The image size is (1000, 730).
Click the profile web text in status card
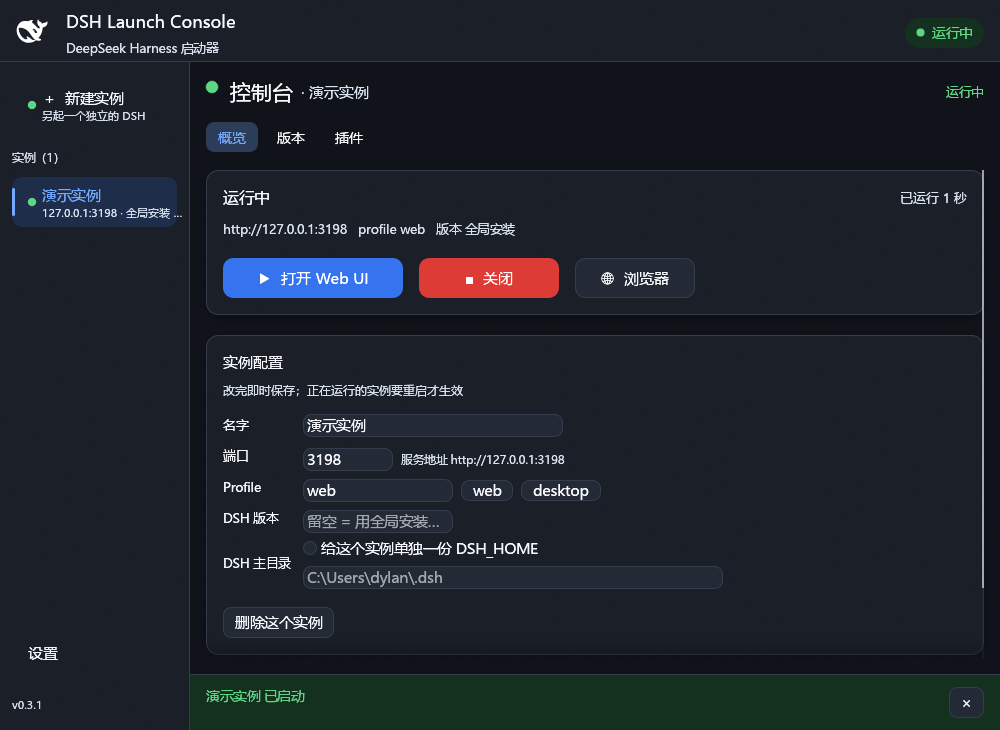pyautogui.click(x=391, y=230)
